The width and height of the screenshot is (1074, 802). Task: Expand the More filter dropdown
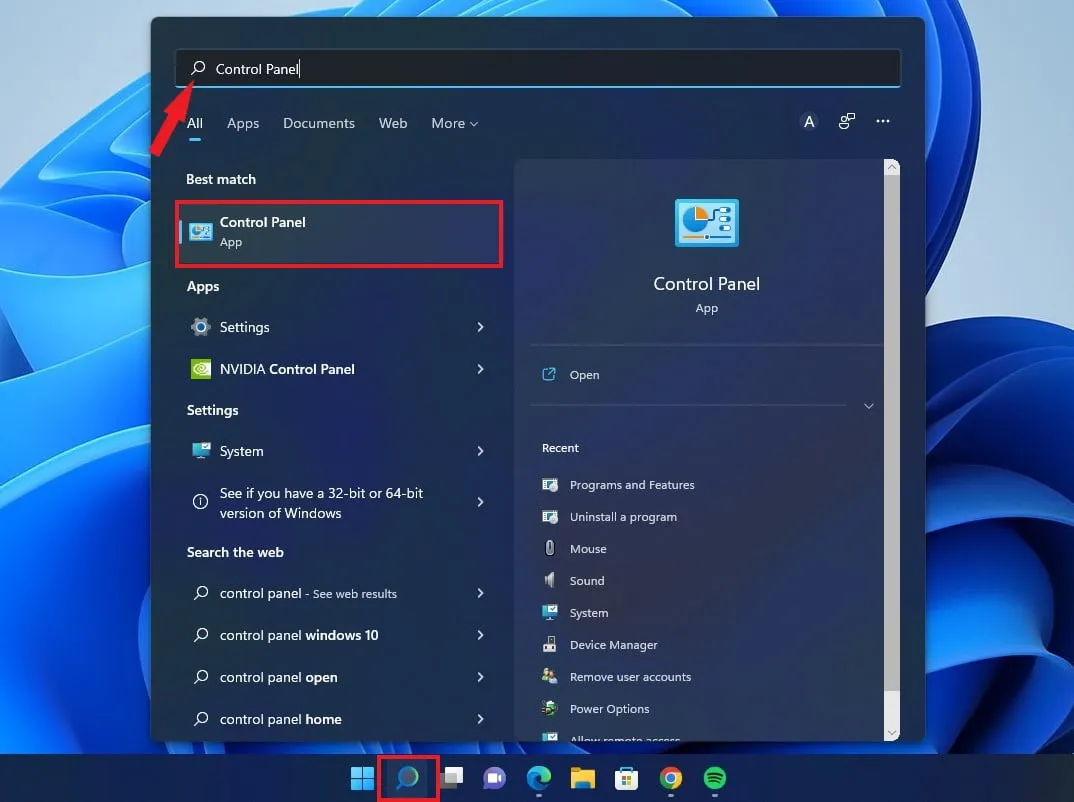[x=454, y=123]
